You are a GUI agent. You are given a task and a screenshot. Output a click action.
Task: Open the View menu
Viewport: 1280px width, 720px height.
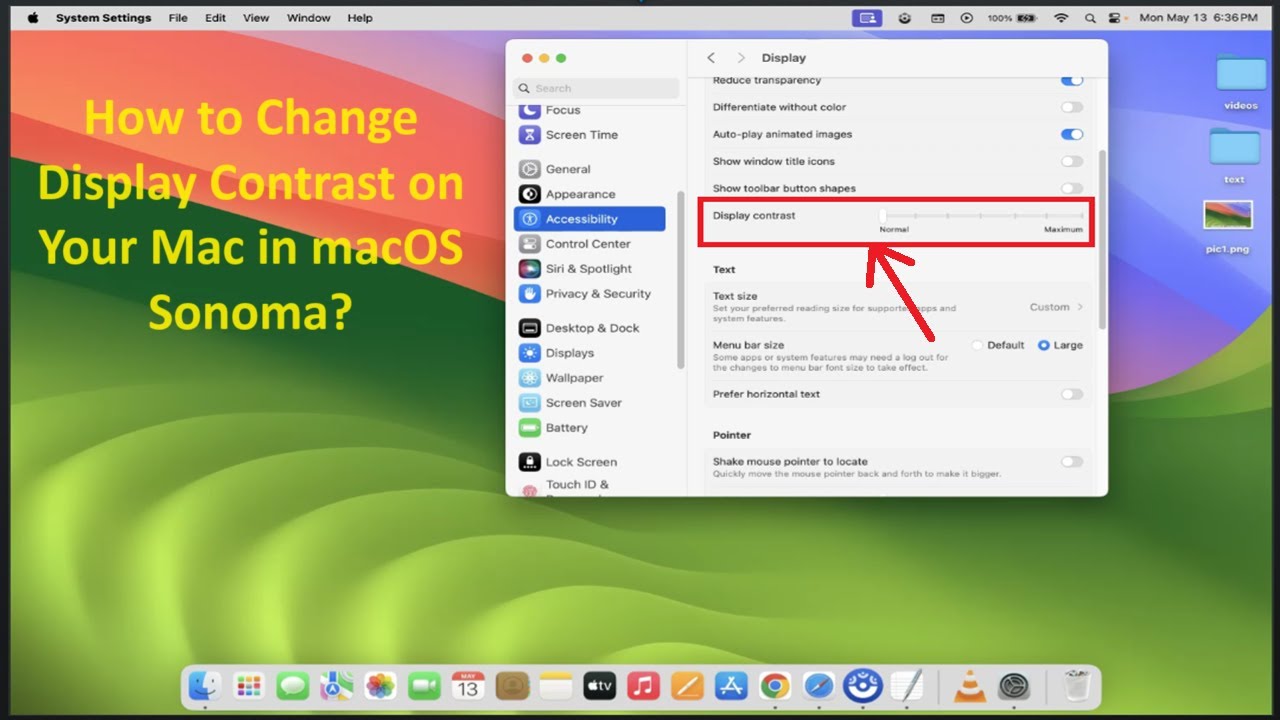pyautogui.click(x=256, y=18)
